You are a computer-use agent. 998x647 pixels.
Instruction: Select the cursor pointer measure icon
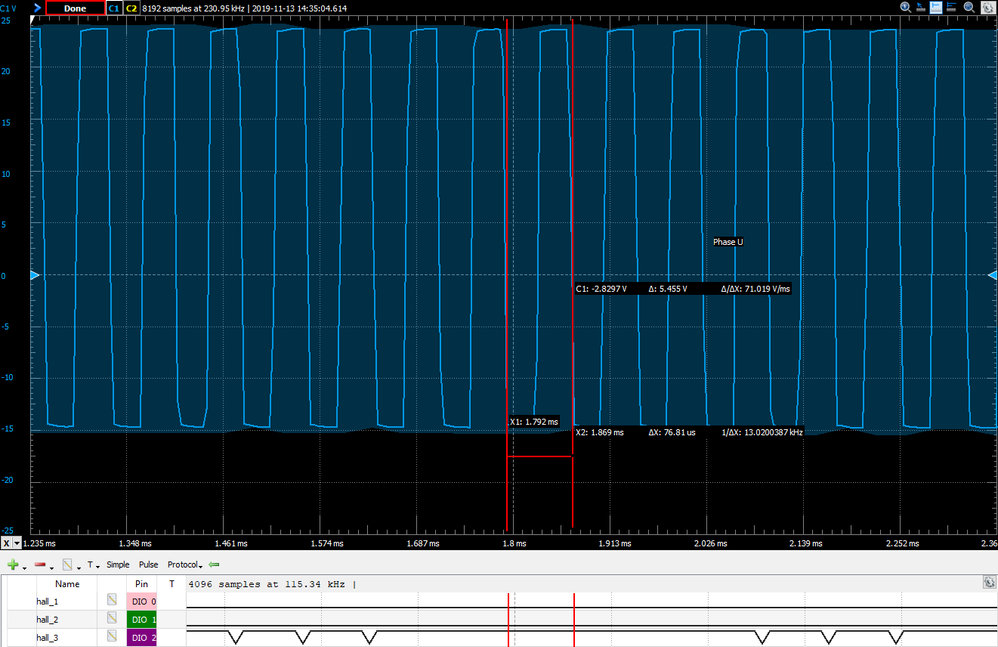(920, 7)
